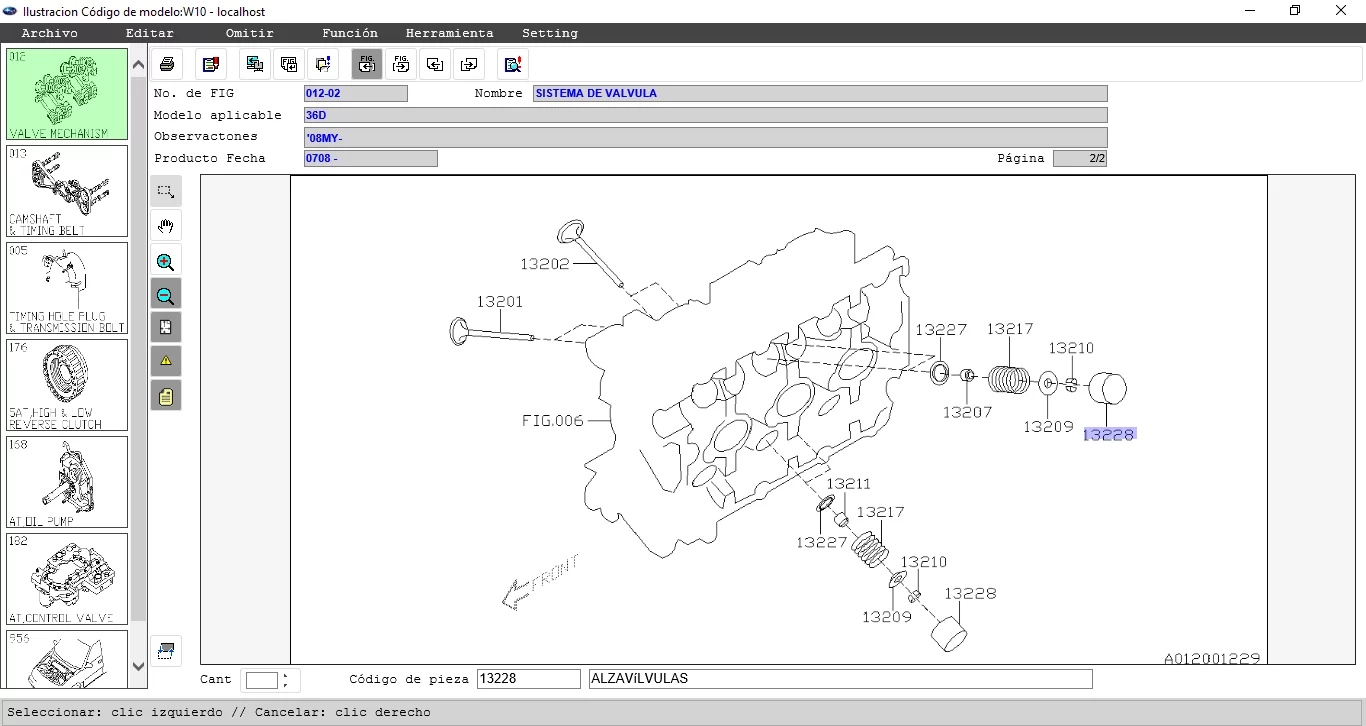1366x726 pixels.
Task: Click part number 13217 beside the upper spring
Action: [1010, 329]
